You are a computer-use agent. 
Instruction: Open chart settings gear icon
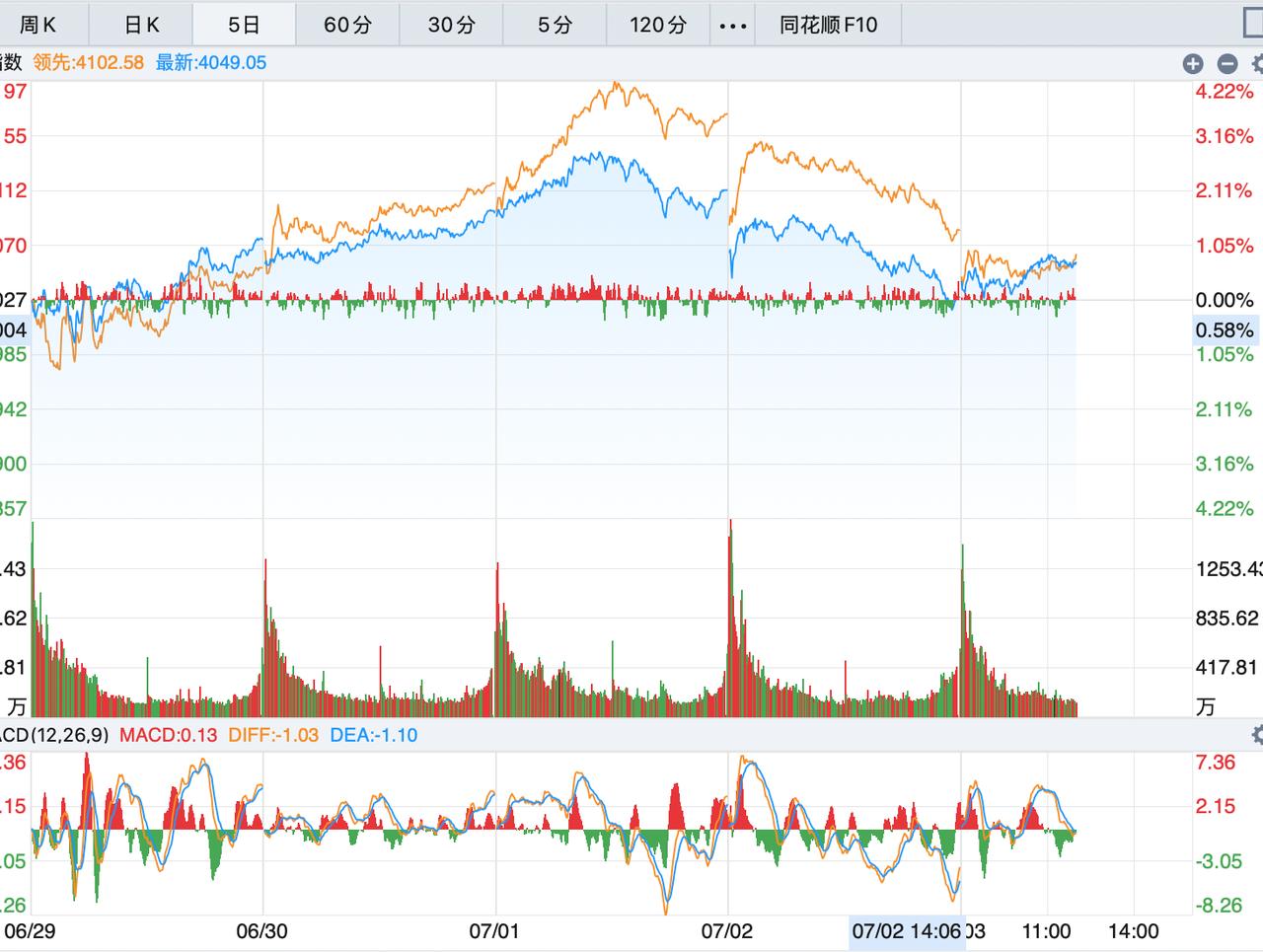pos(1257,64)
